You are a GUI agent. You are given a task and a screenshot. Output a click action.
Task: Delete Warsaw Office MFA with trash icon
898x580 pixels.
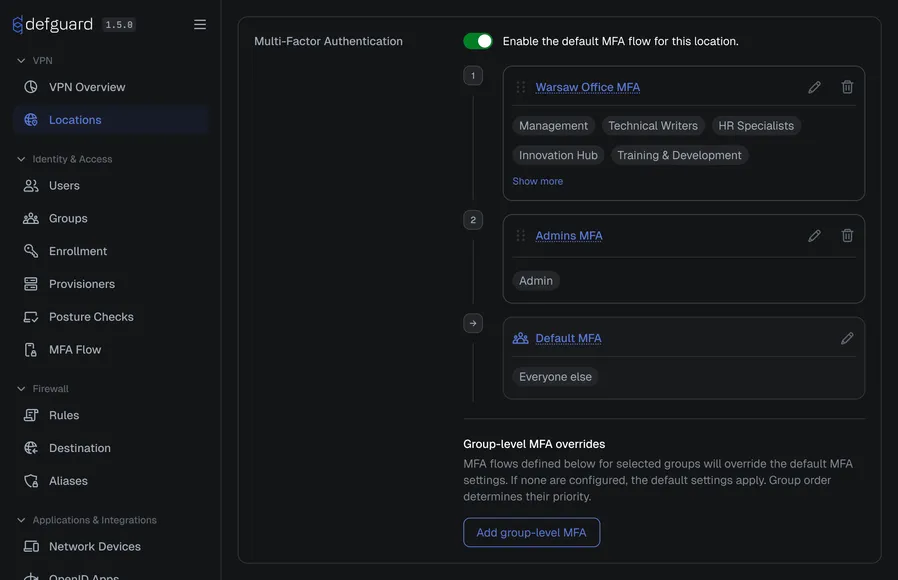tap(848, 87)
